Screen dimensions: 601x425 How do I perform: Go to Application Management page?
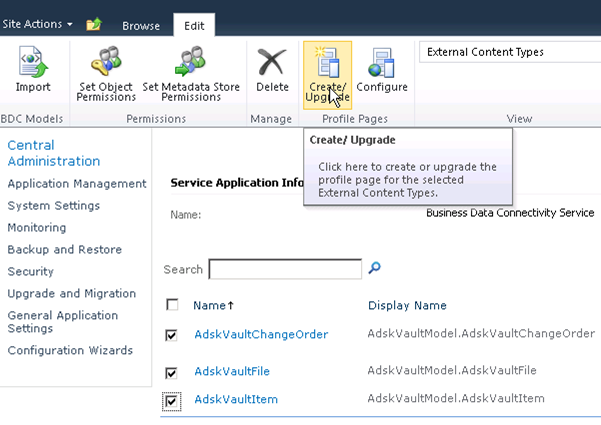(77, 184)
